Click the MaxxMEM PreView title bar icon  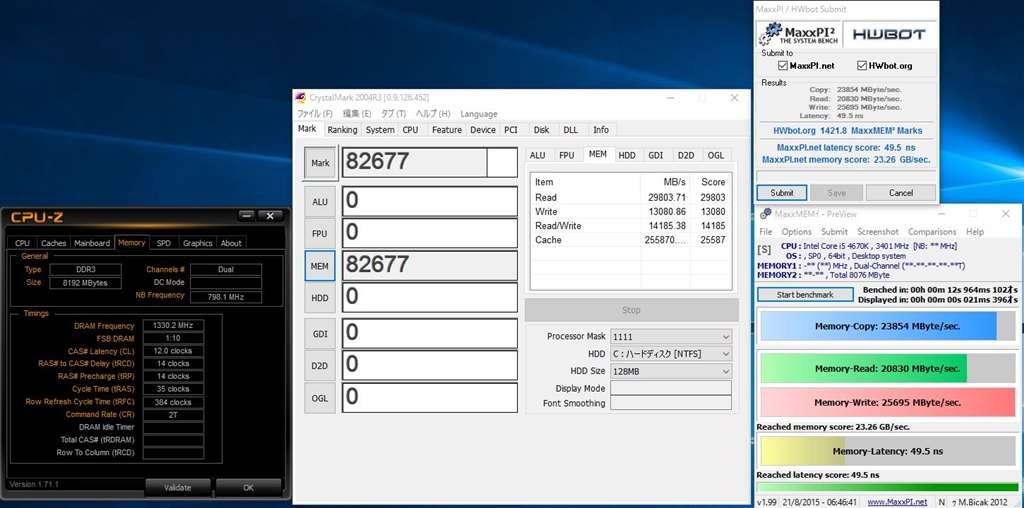coord(765,213)
